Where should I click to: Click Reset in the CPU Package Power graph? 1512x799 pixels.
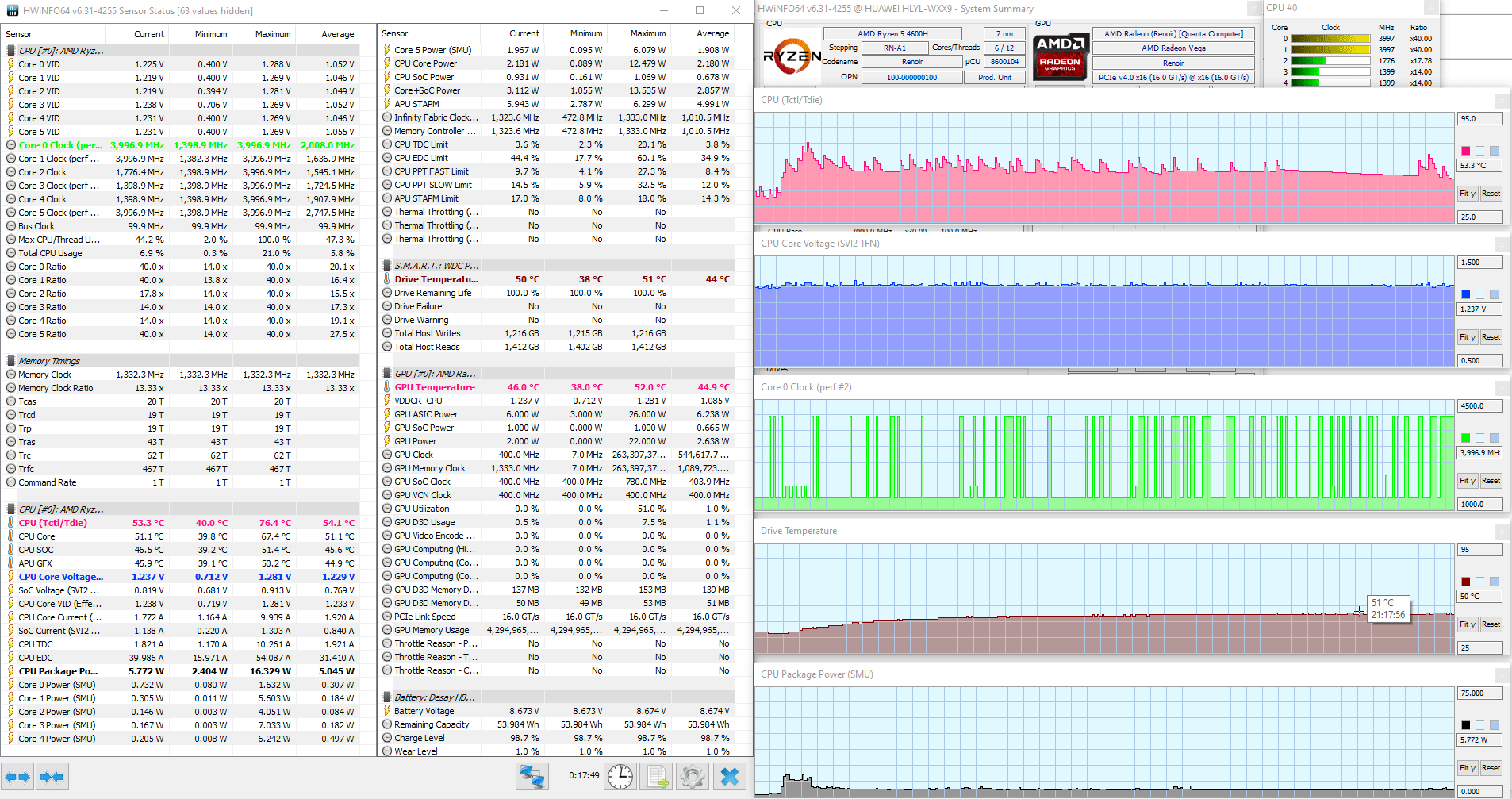tap(1491, 768)
